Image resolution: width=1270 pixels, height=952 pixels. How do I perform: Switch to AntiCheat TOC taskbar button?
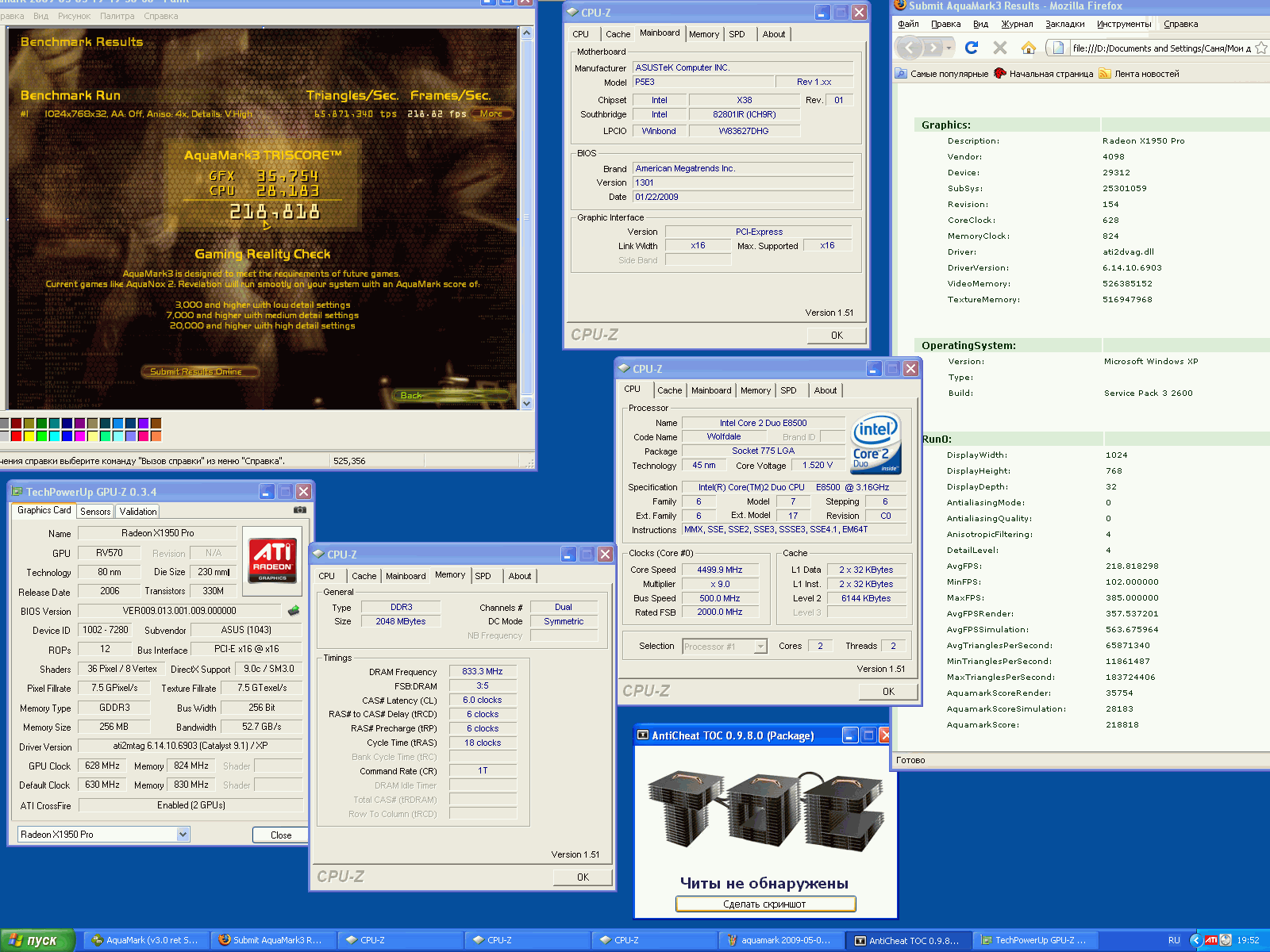(908, 940)
